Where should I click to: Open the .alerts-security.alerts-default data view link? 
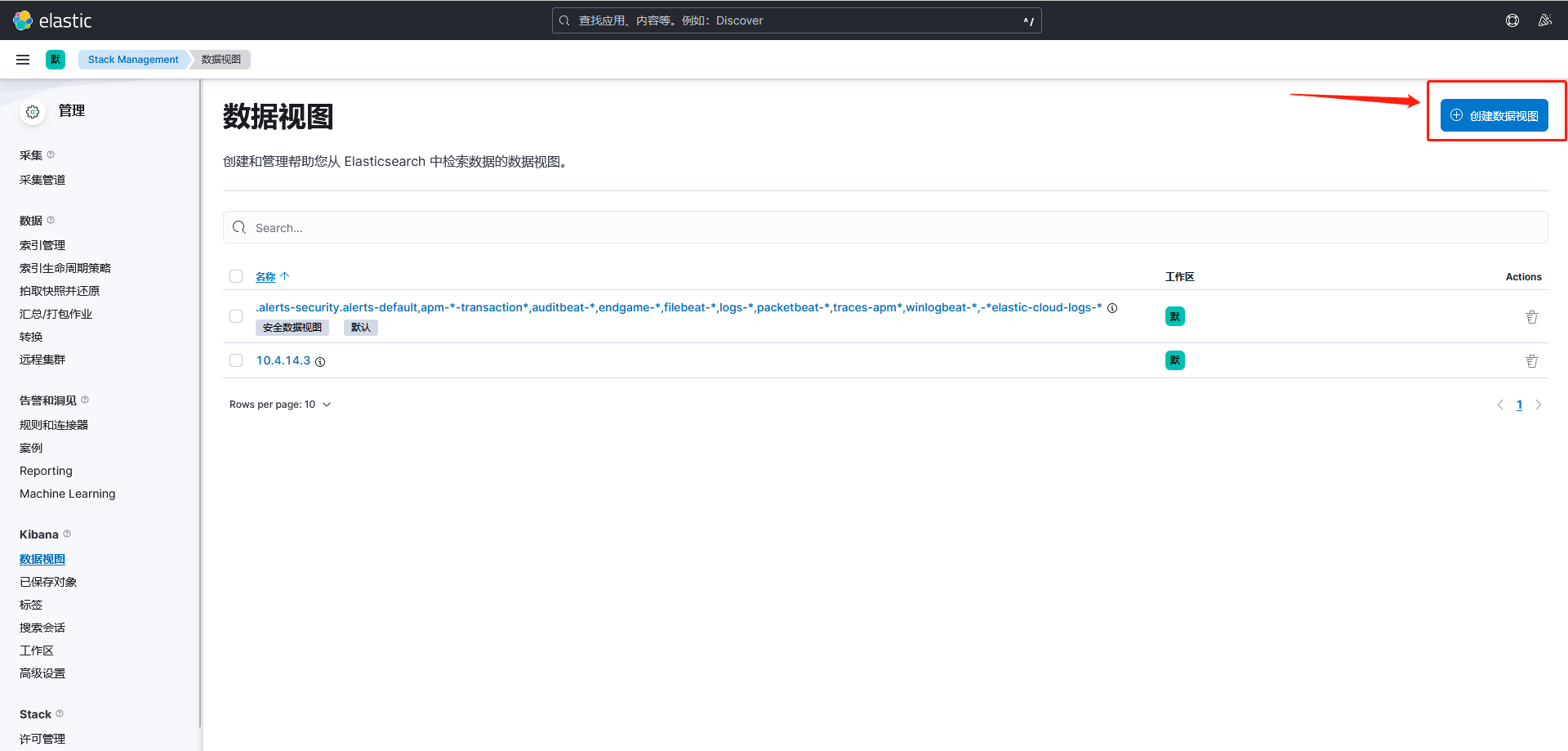click(679, 307)
